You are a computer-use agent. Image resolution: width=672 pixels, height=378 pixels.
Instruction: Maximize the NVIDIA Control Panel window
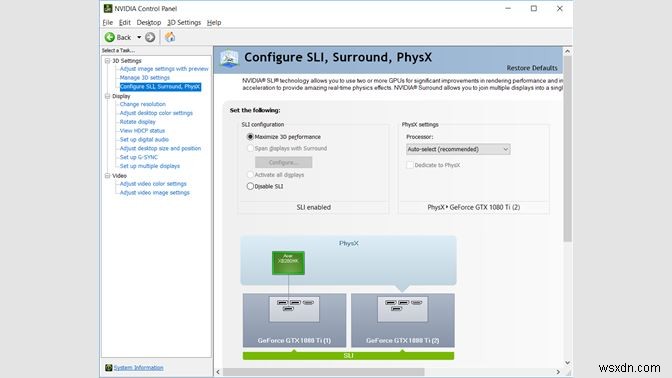pos(534,8)
